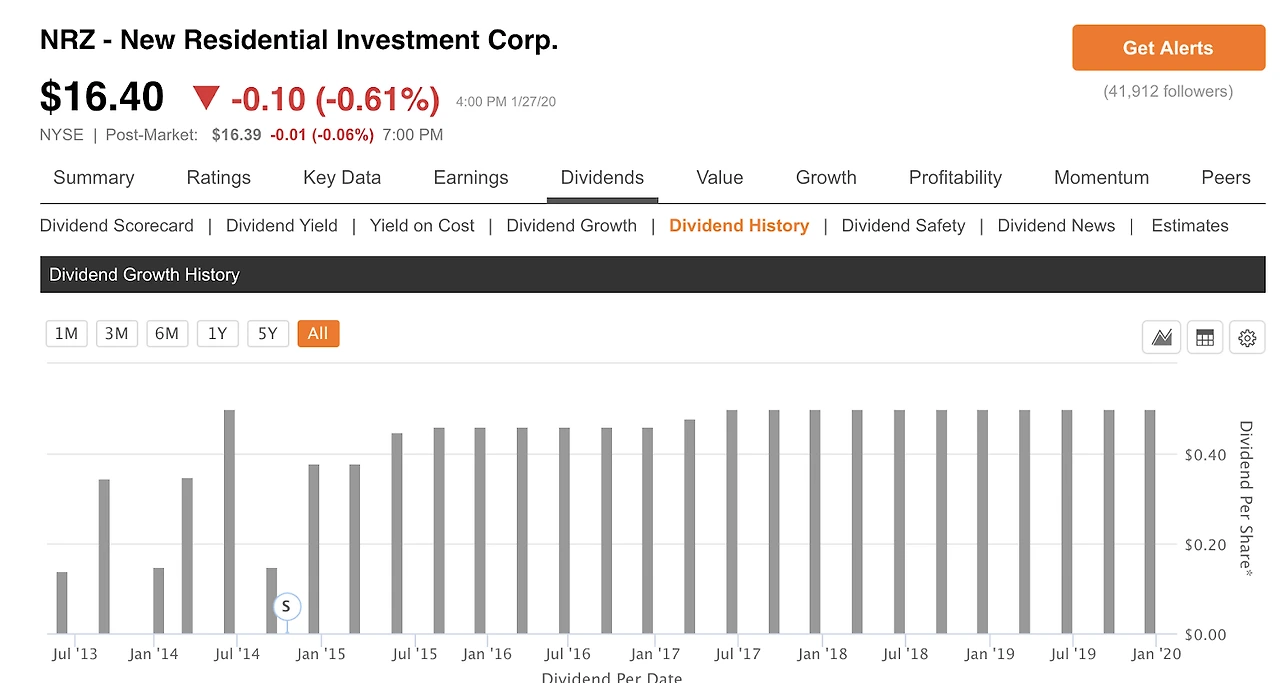
Task: Go to the Profitability tab
Action: (955, 178)
